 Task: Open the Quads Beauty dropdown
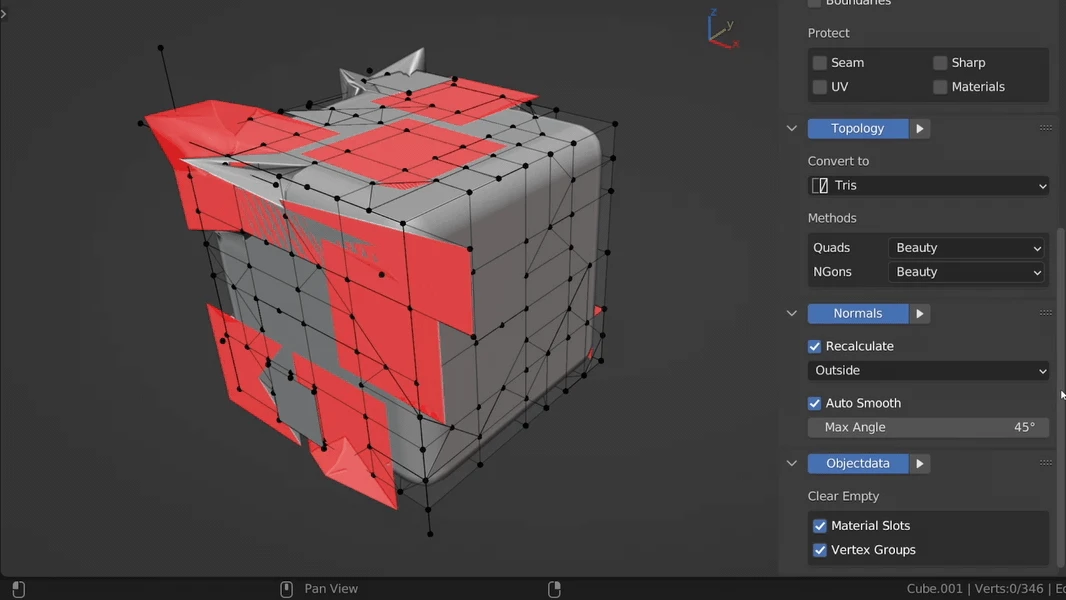pos(966,247)
